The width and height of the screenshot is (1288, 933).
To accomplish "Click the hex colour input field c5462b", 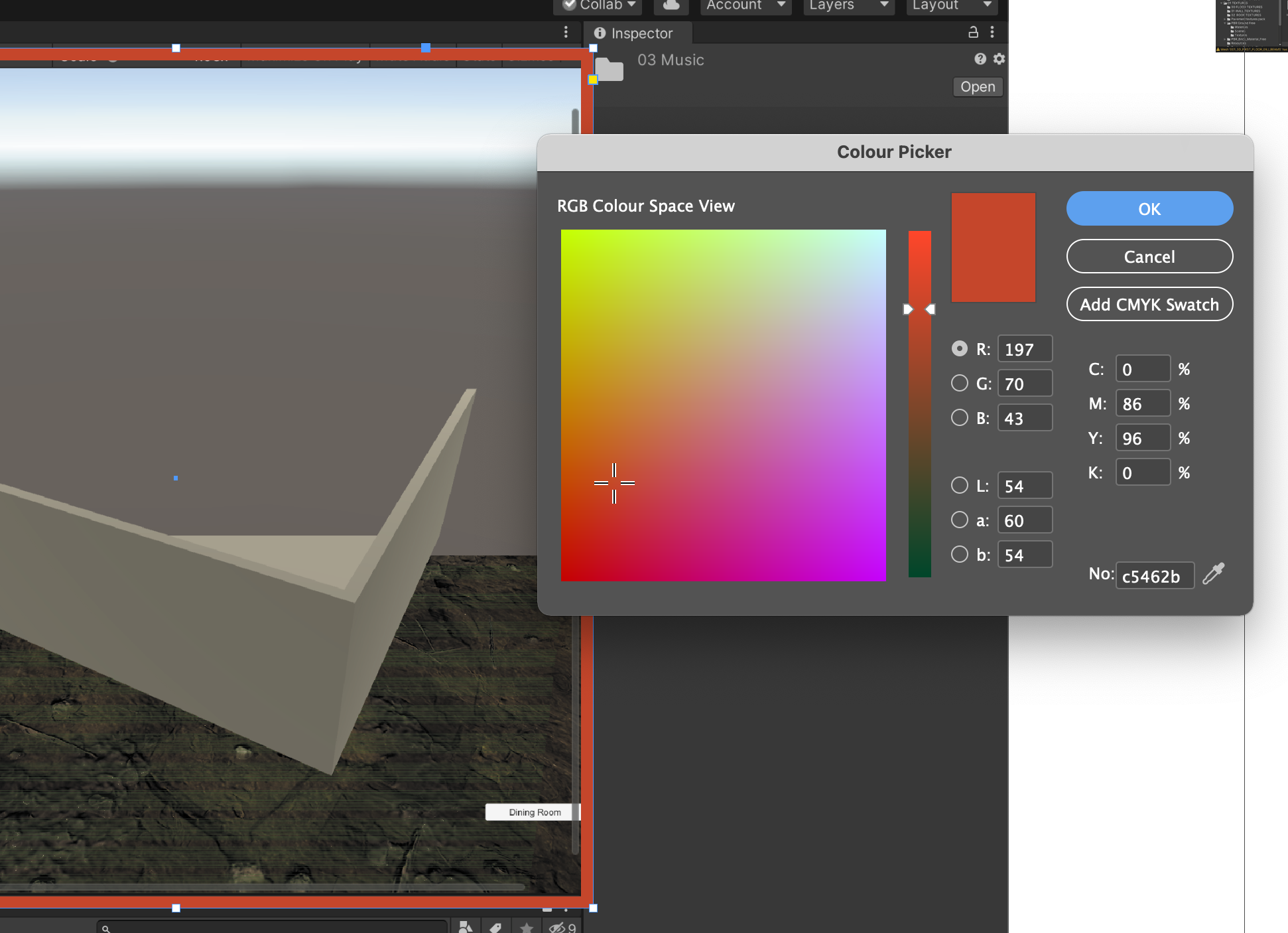I will [1154, 575].
